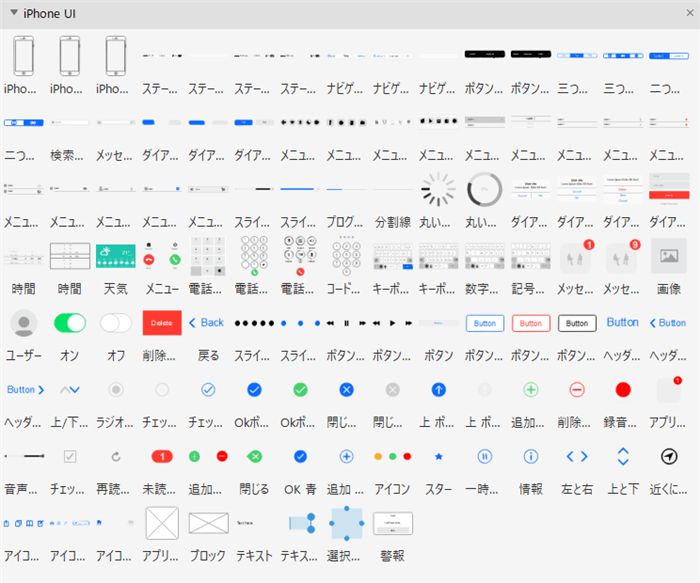Select the 再読 reload arrow shape
Image resolution: width=700 pixels, height=583 pixels.
(116, 456)
